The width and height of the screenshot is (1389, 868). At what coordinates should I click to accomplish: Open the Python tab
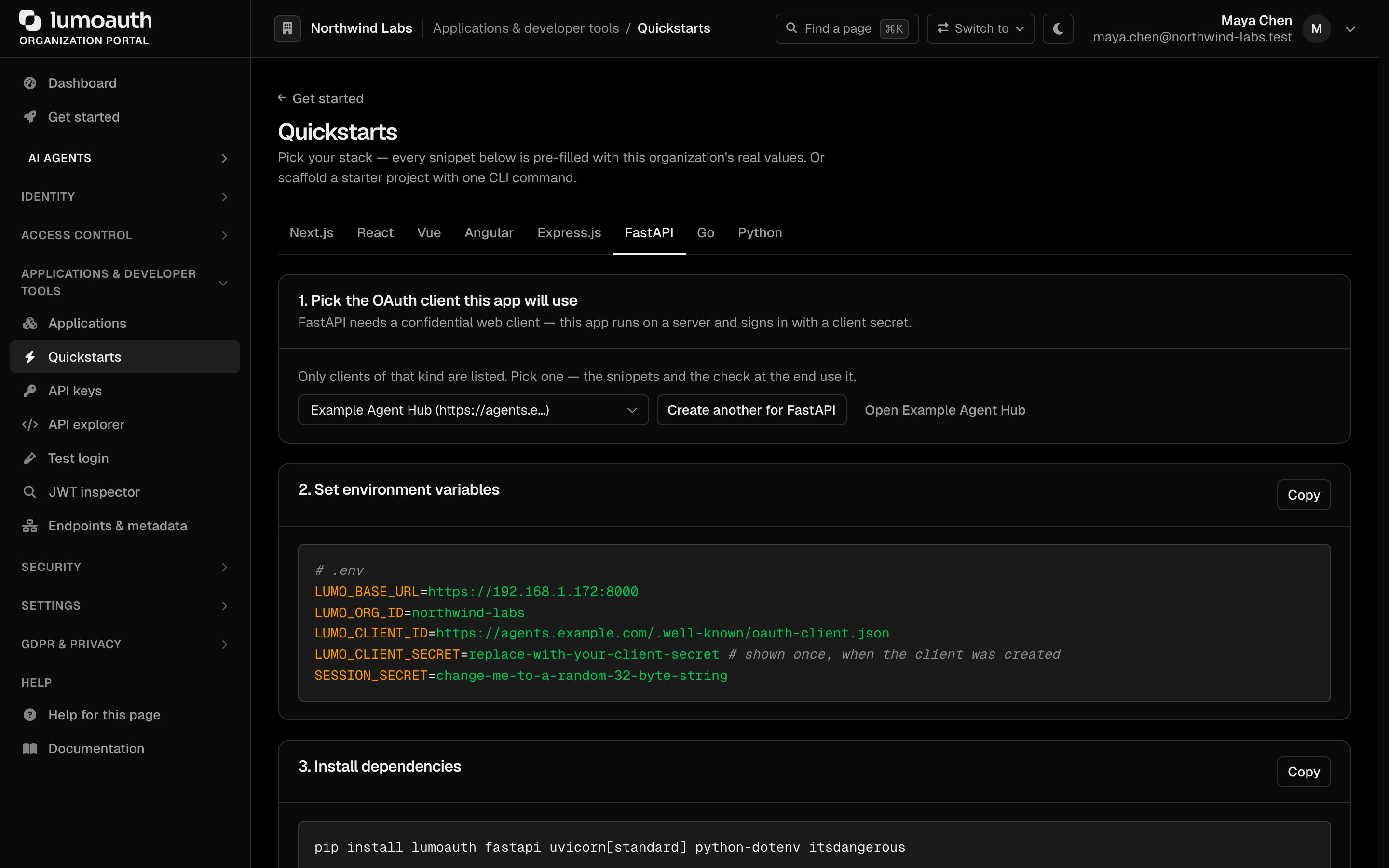(759, 232)
